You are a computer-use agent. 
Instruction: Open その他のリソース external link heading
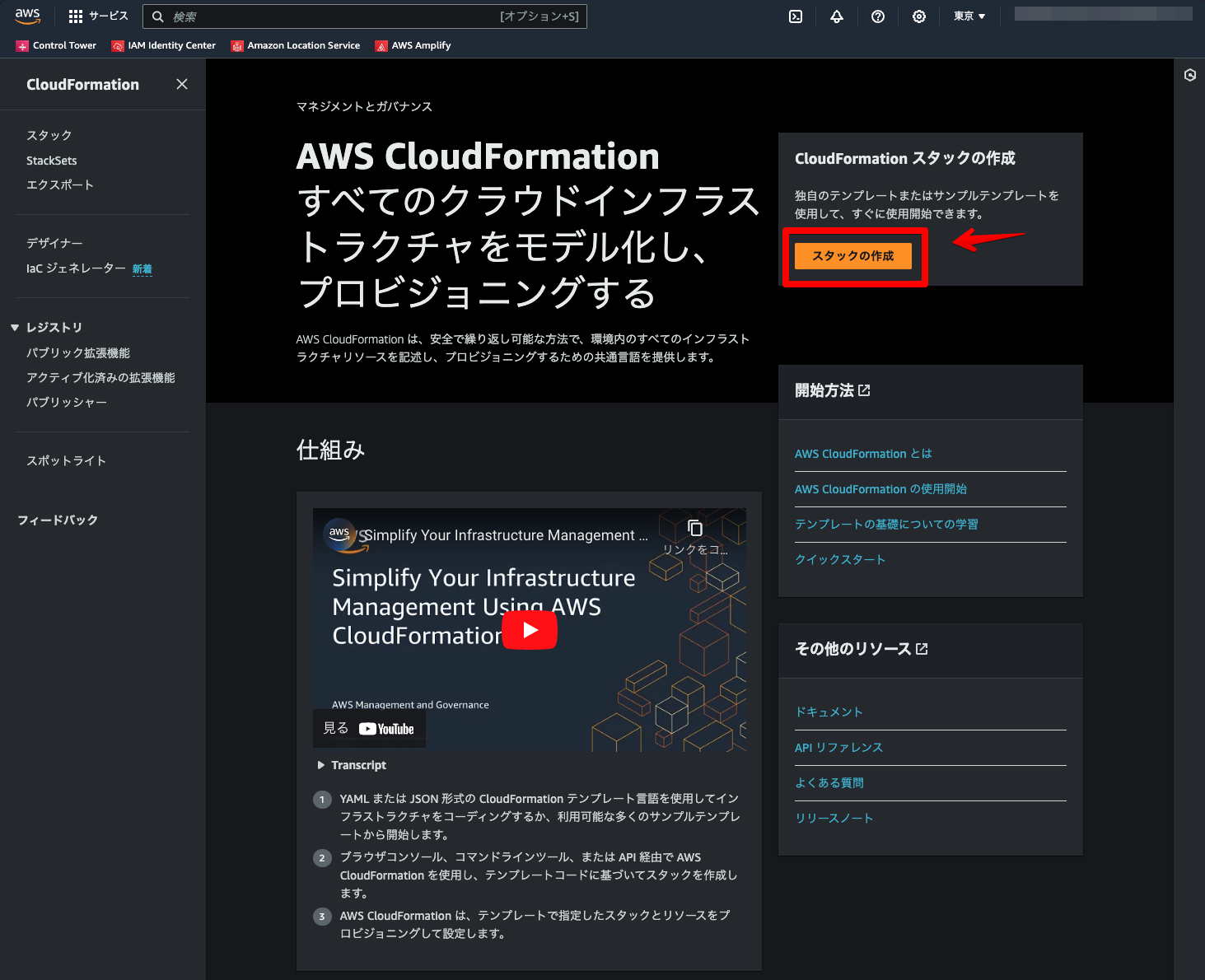tap(862, 649)
